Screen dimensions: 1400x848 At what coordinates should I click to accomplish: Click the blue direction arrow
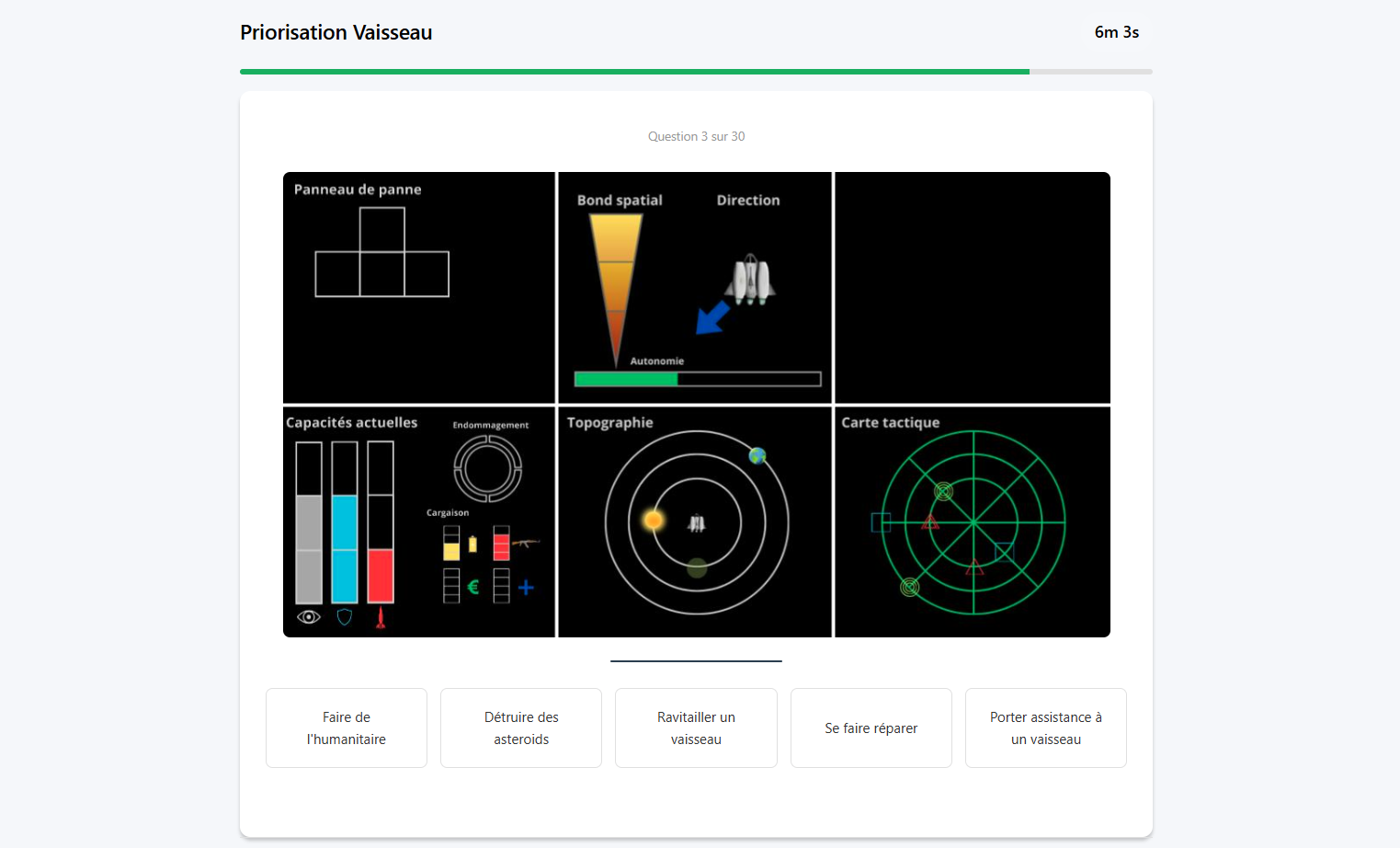(712, 317)
